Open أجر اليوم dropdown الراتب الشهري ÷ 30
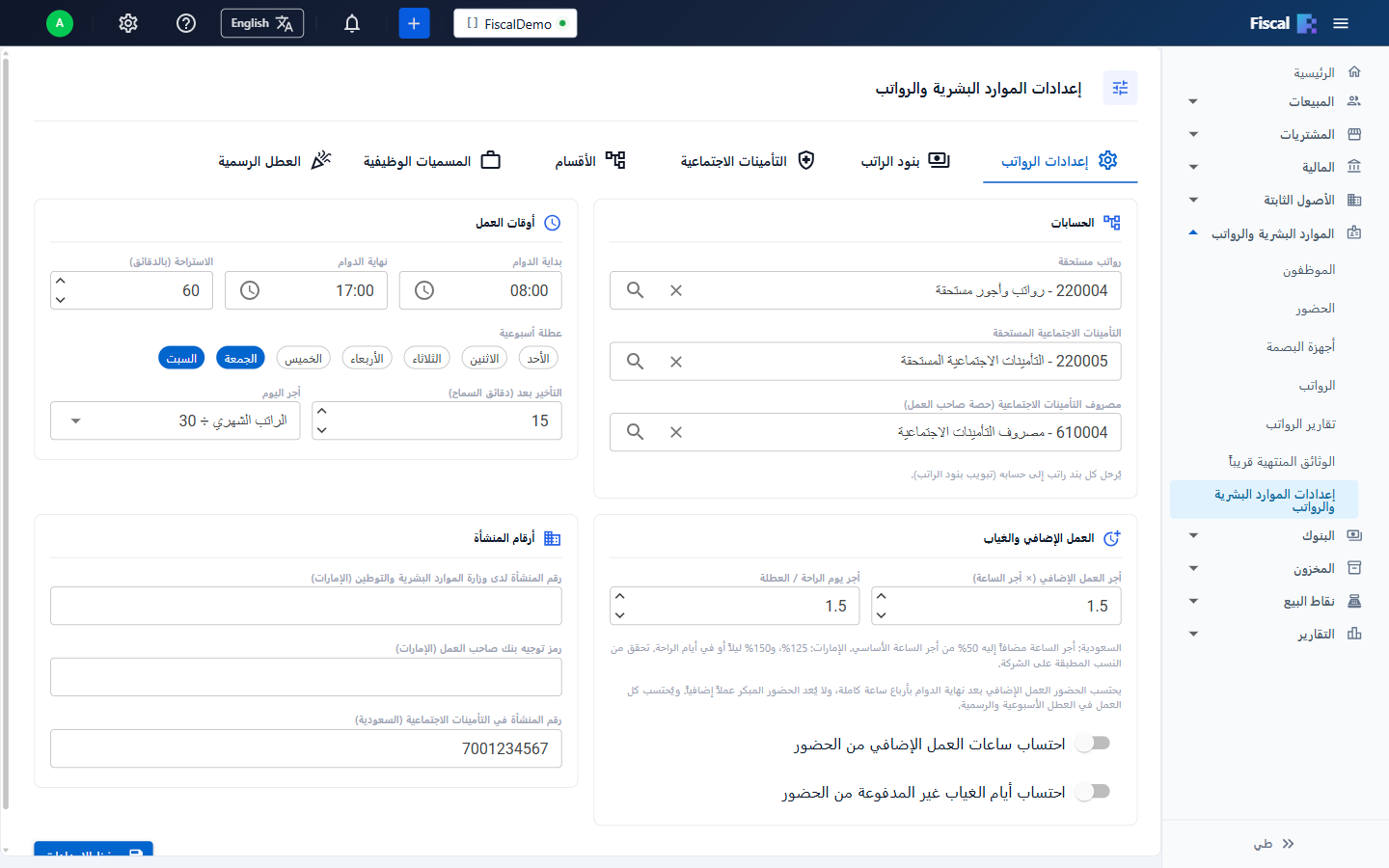The image size is (1389, 868). click(x=176, y=420)
